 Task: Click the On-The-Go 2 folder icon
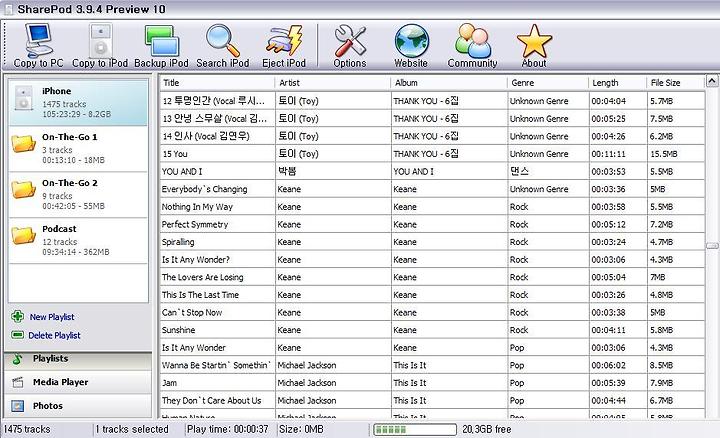point(23,189)
